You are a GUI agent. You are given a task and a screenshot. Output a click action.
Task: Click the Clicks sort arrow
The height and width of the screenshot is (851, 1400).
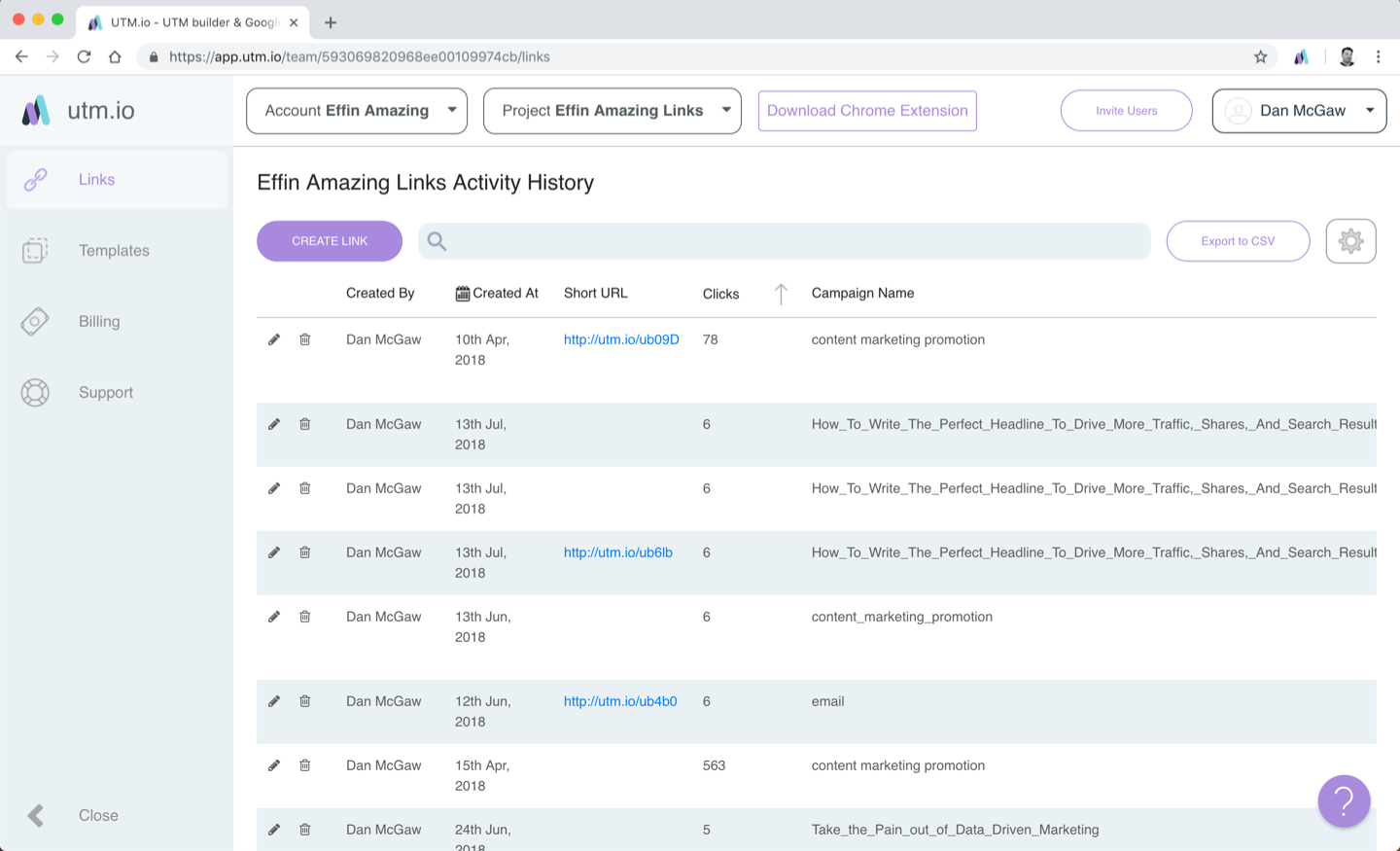(x=781, y=294)
